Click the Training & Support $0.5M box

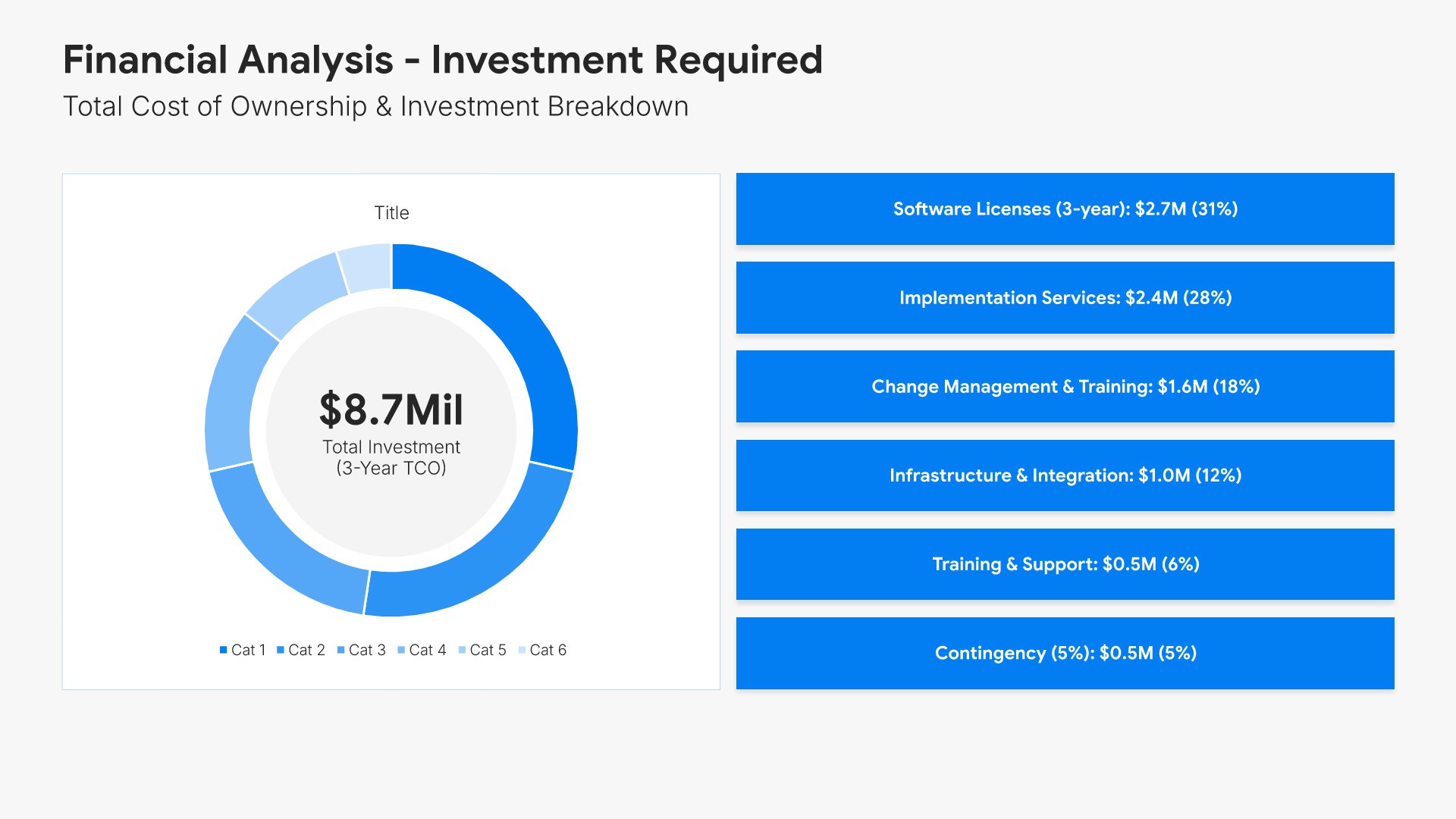1065,563
